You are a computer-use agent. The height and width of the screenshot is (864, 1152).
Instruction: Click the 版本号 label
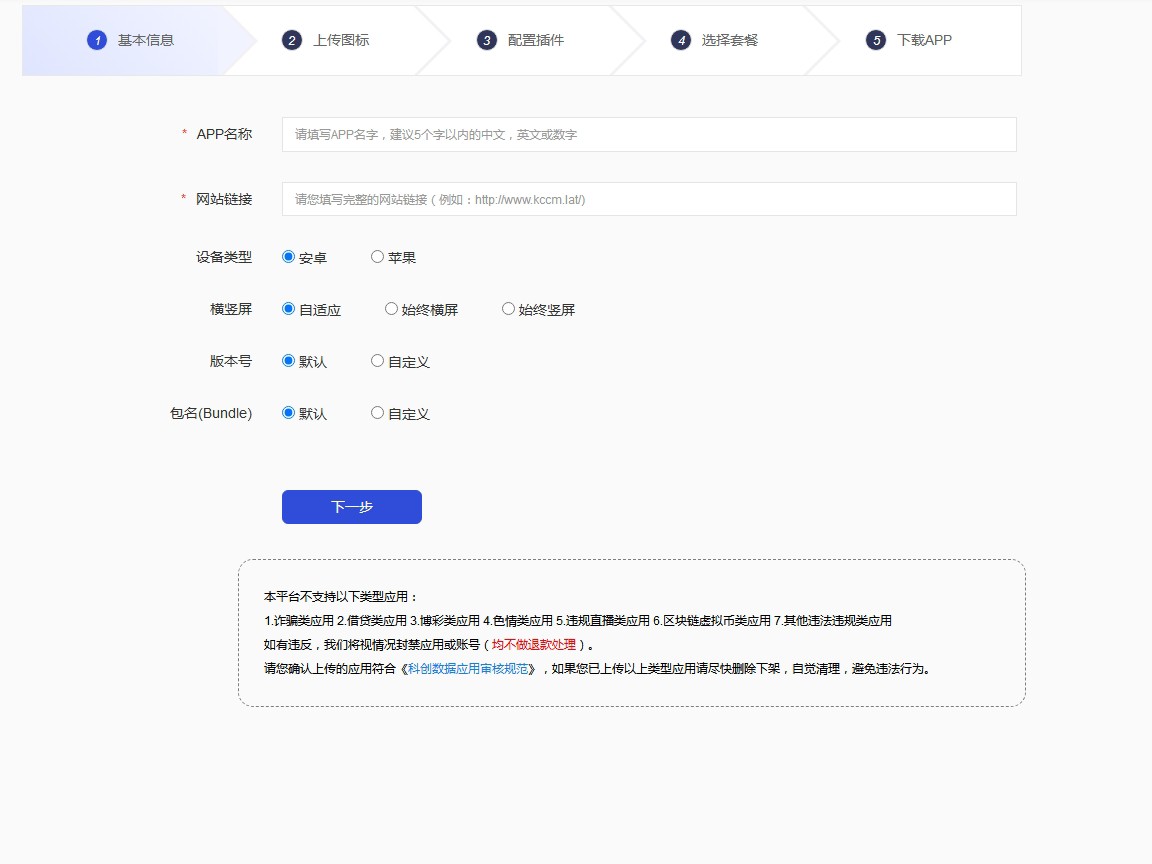tap(231, 361)
